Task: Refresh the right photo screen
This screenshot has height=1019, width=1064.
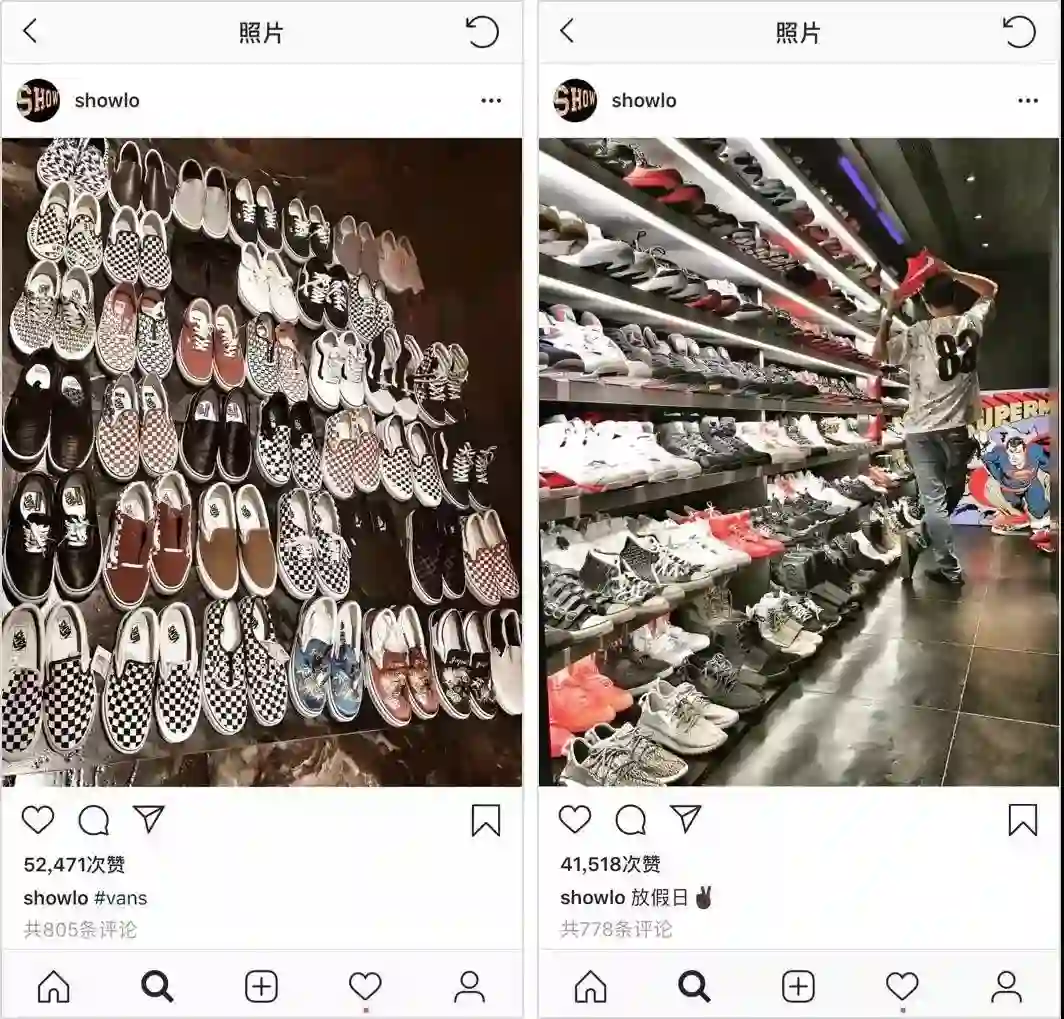Action: [x=1019, y=32]
